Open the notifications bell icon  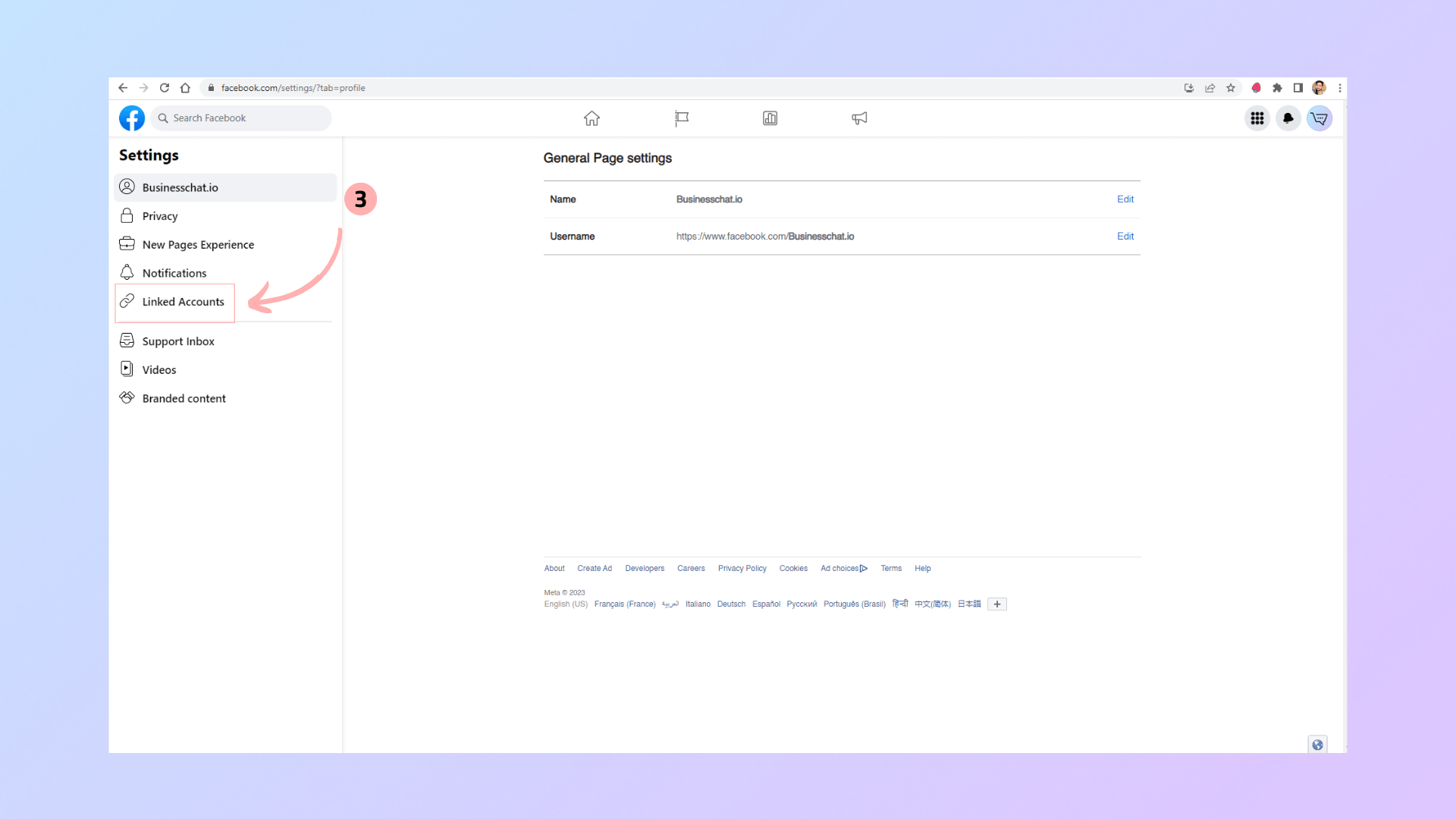[1288, 118]
